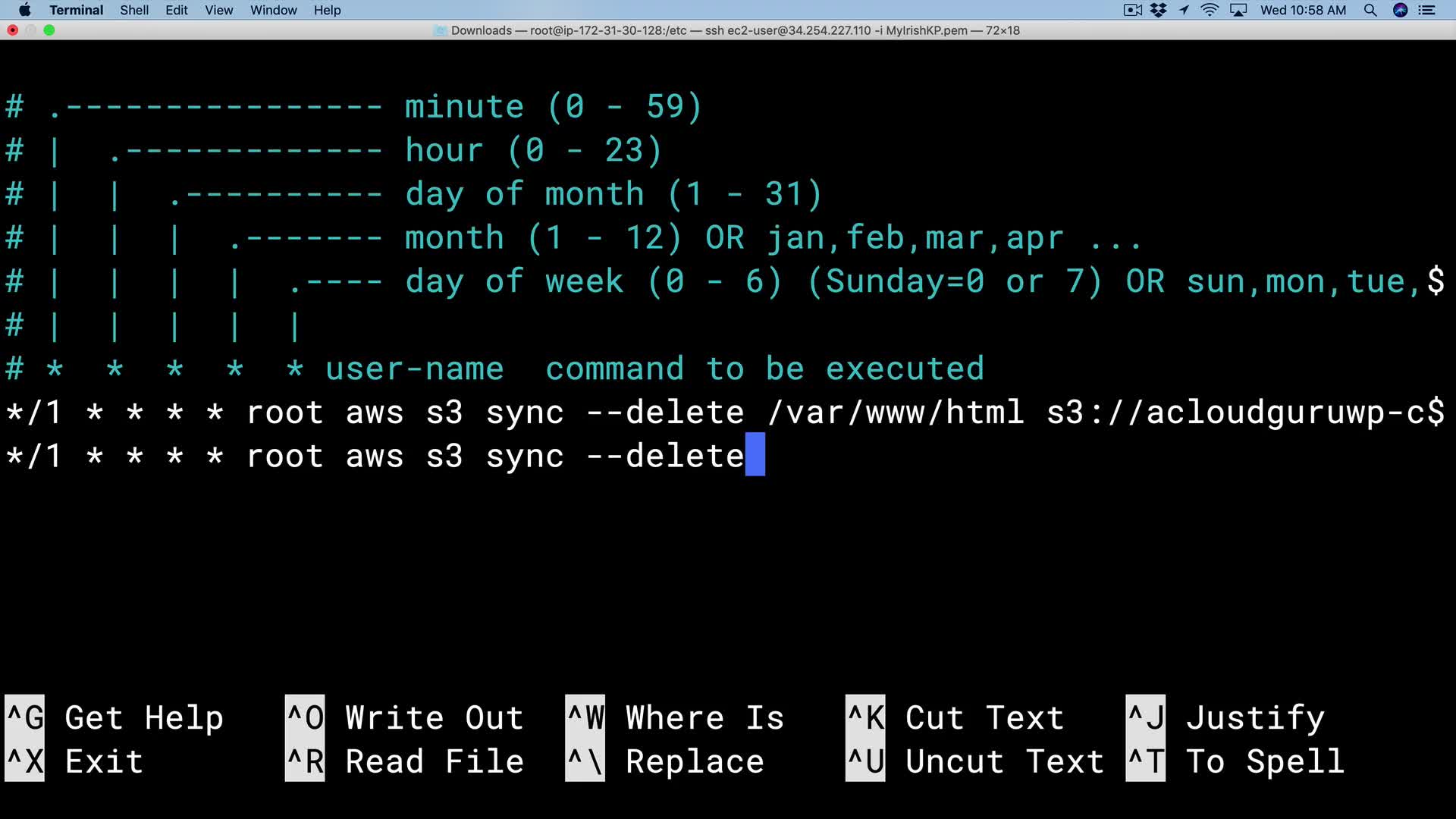Open the Apple menu
Viewport: 1456px width, 819px height.
(x=24, y=10)
